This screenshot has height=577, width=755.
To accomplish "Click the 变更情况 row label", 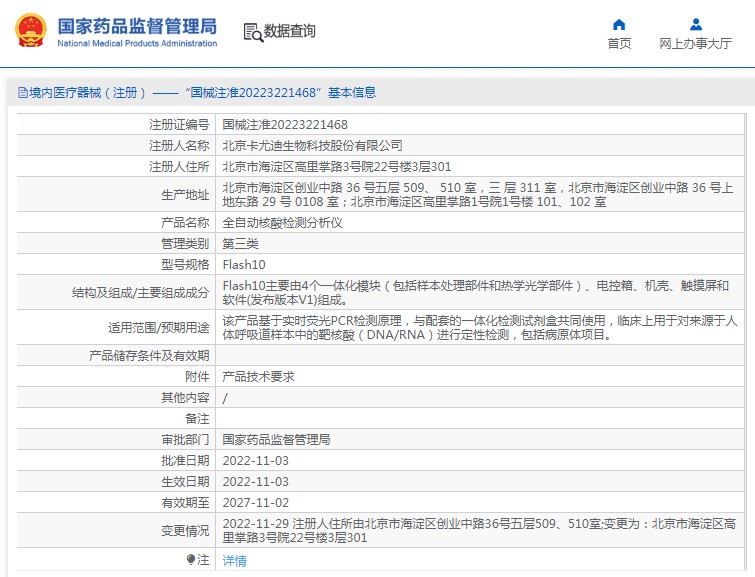I will click(185, 531).
